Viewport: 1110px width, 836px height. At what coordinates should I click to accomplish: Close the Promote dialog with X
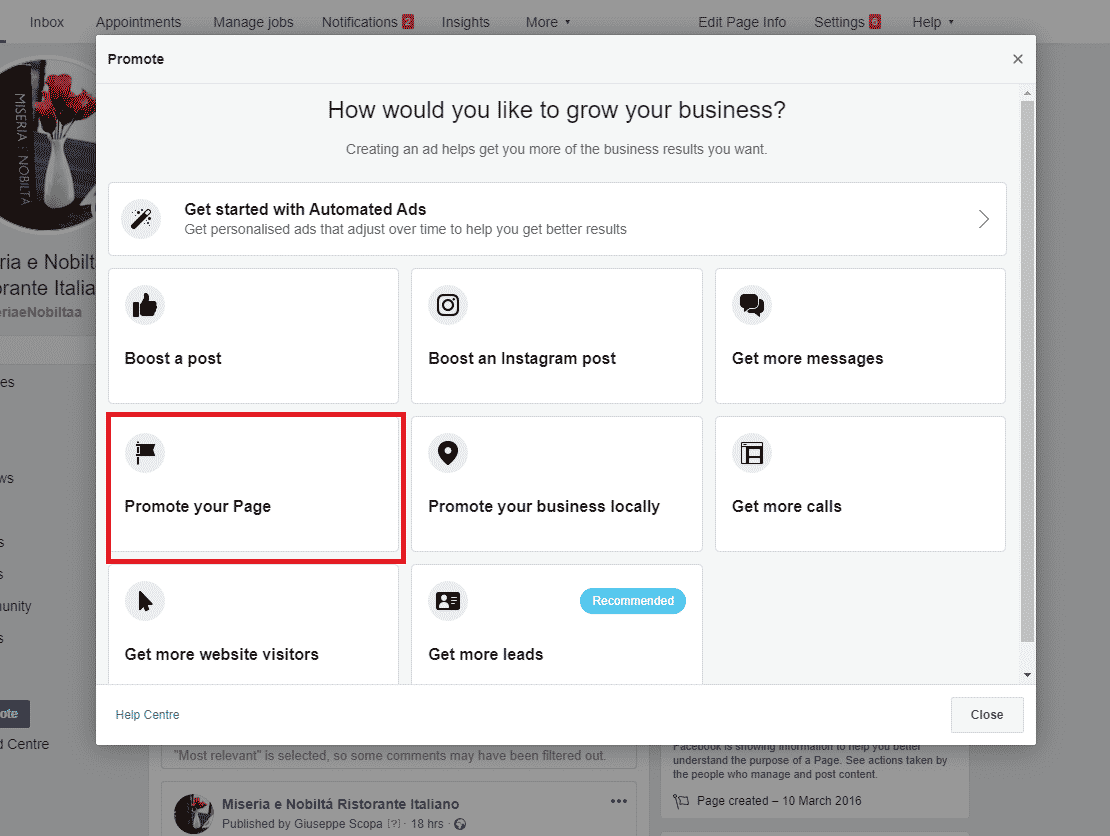pyautogui.click(x=1018, y=59)
